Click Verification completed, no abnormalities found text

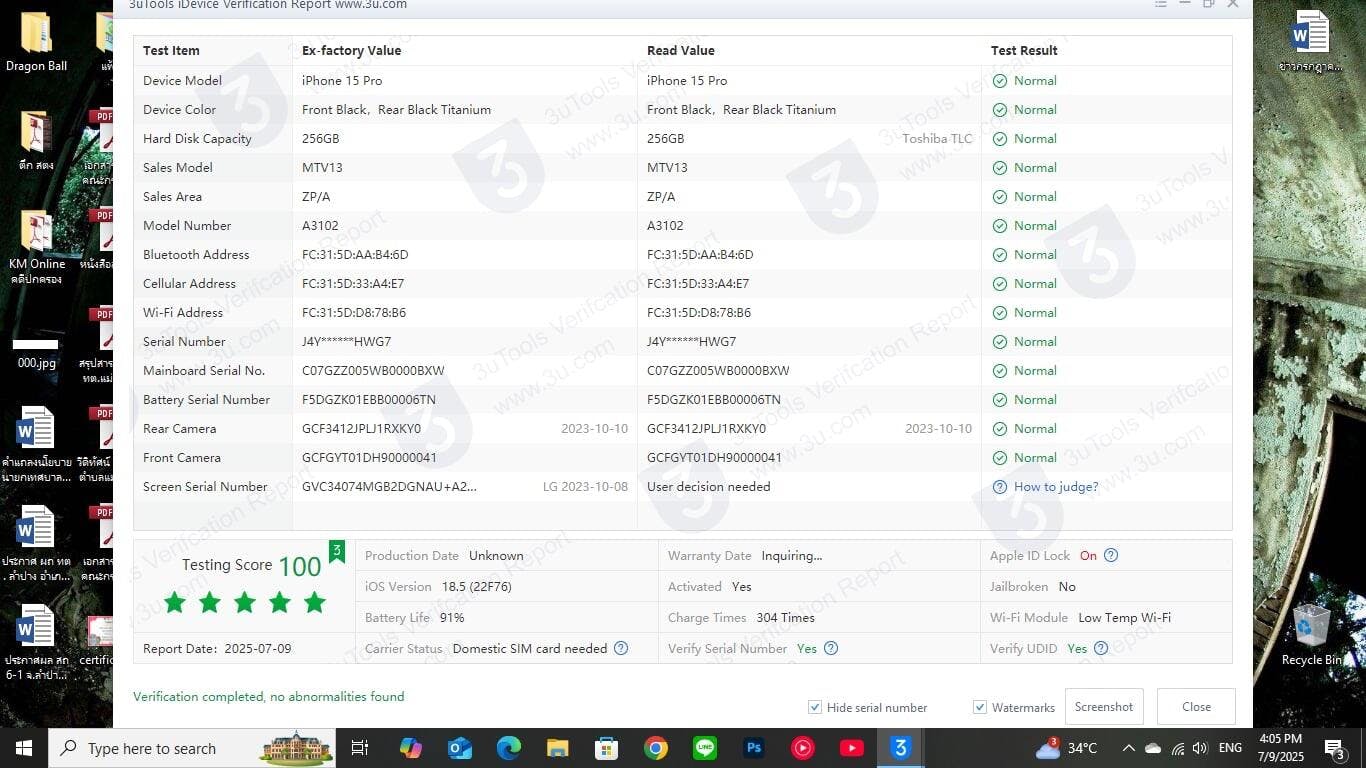coord(269,697)
